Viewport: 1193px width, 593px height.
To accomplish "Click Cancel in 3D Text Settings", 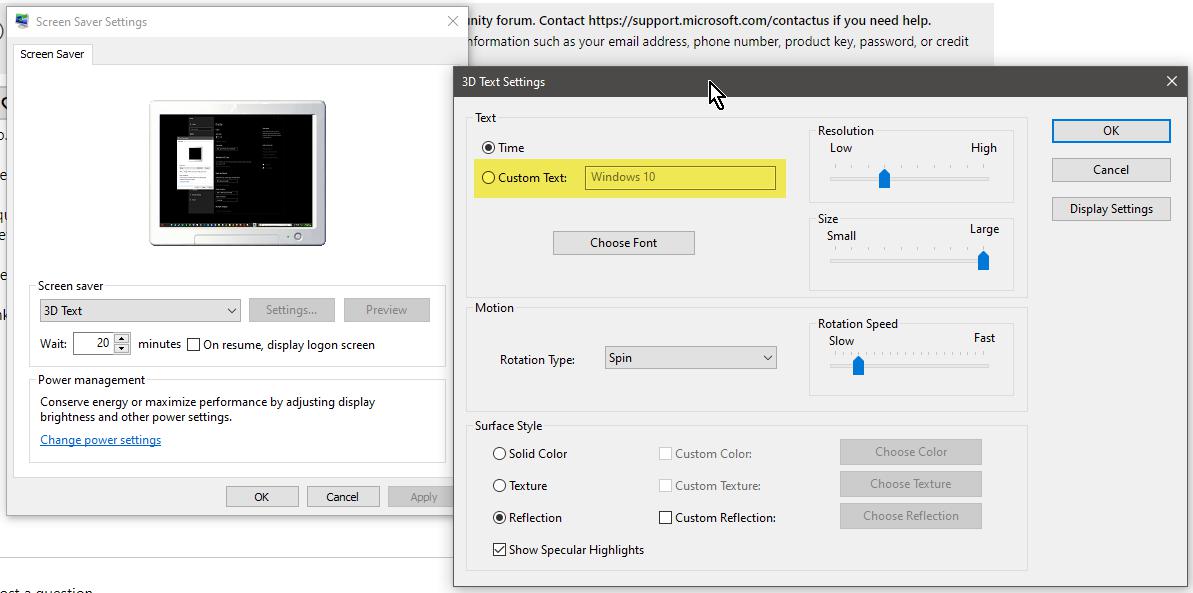I will [x=1111, y=170].
